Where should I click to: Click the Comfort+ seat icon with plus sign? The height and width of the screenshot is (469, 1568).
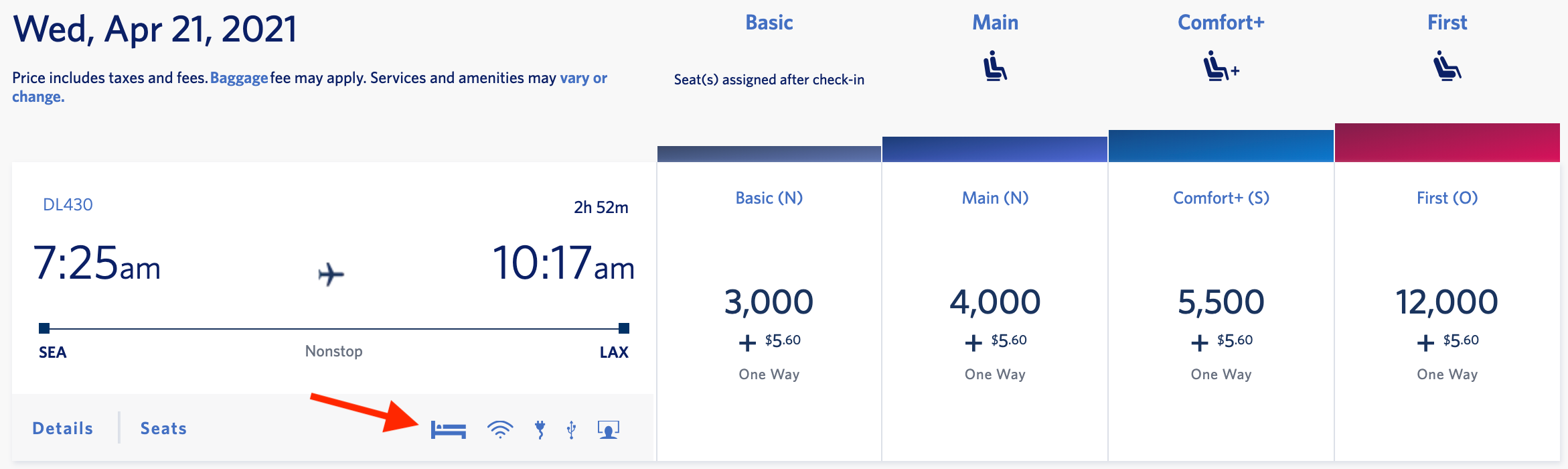(1221, 67)
